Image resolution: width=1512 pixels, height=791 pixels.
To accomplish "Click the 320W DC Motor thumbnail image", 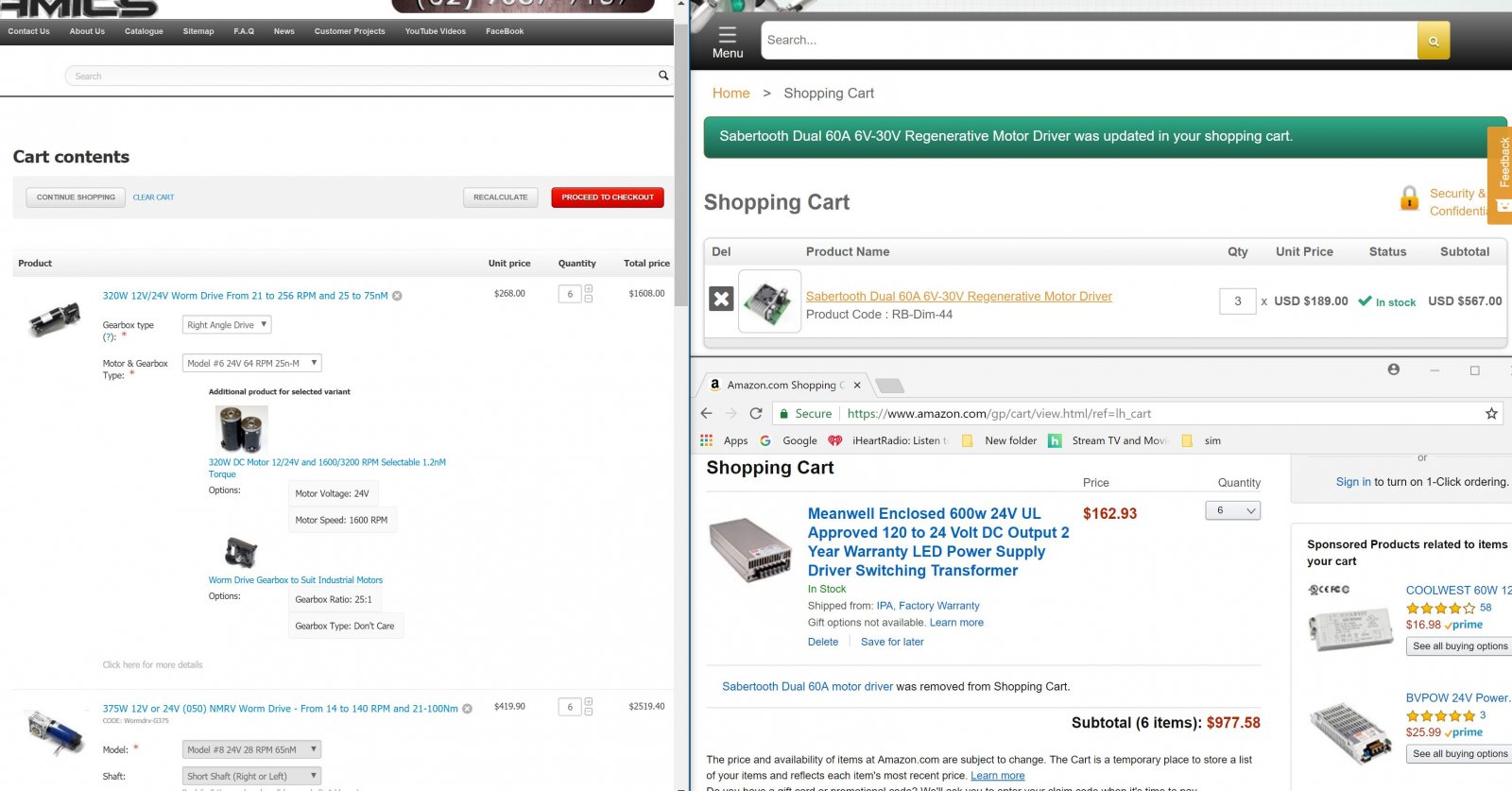I will (x=242, y=429).
